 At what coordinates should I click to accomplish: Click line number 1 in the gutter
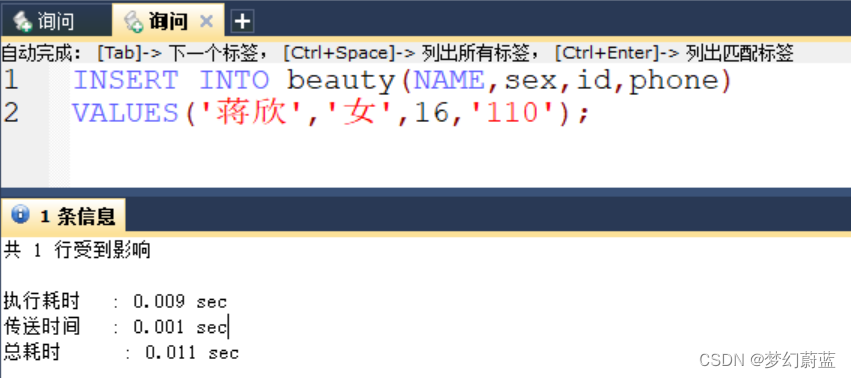pyautogui.click(x=11, y=80)
